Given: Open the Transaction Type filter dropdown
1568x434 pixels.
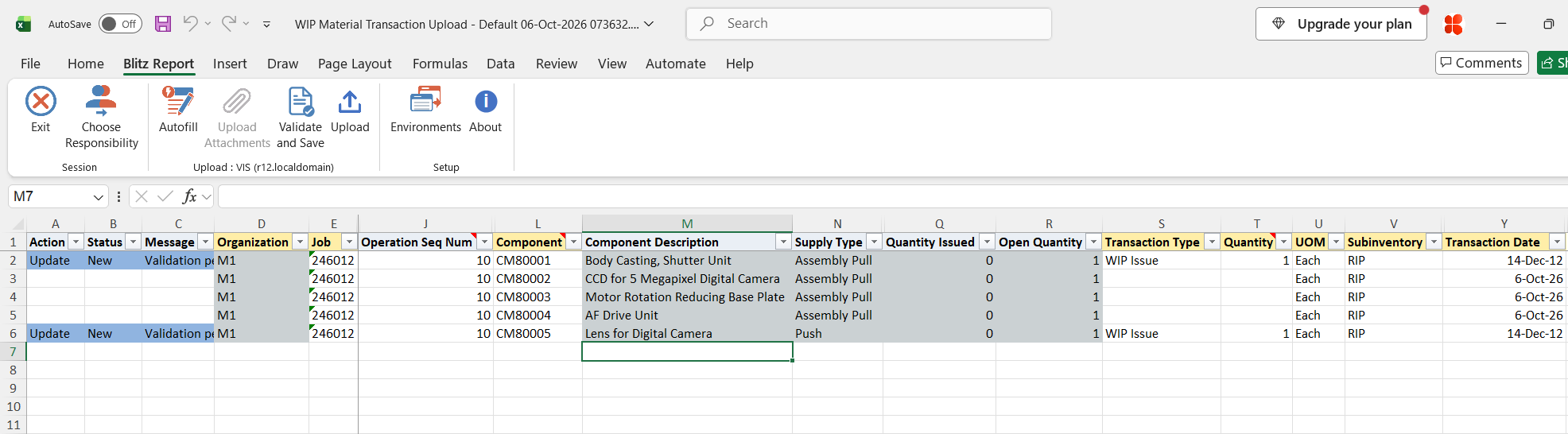Looking at the screenshot, I should (1212, 242).
